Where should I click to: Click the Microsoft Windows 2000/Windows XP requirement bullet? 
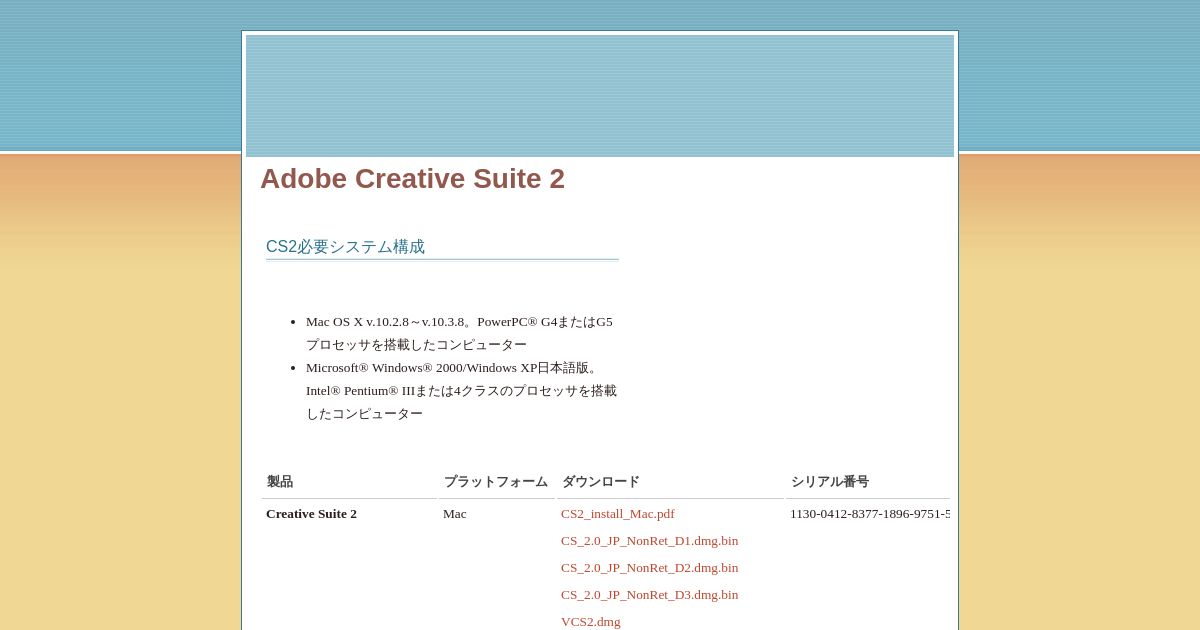[x=461, y=391]
